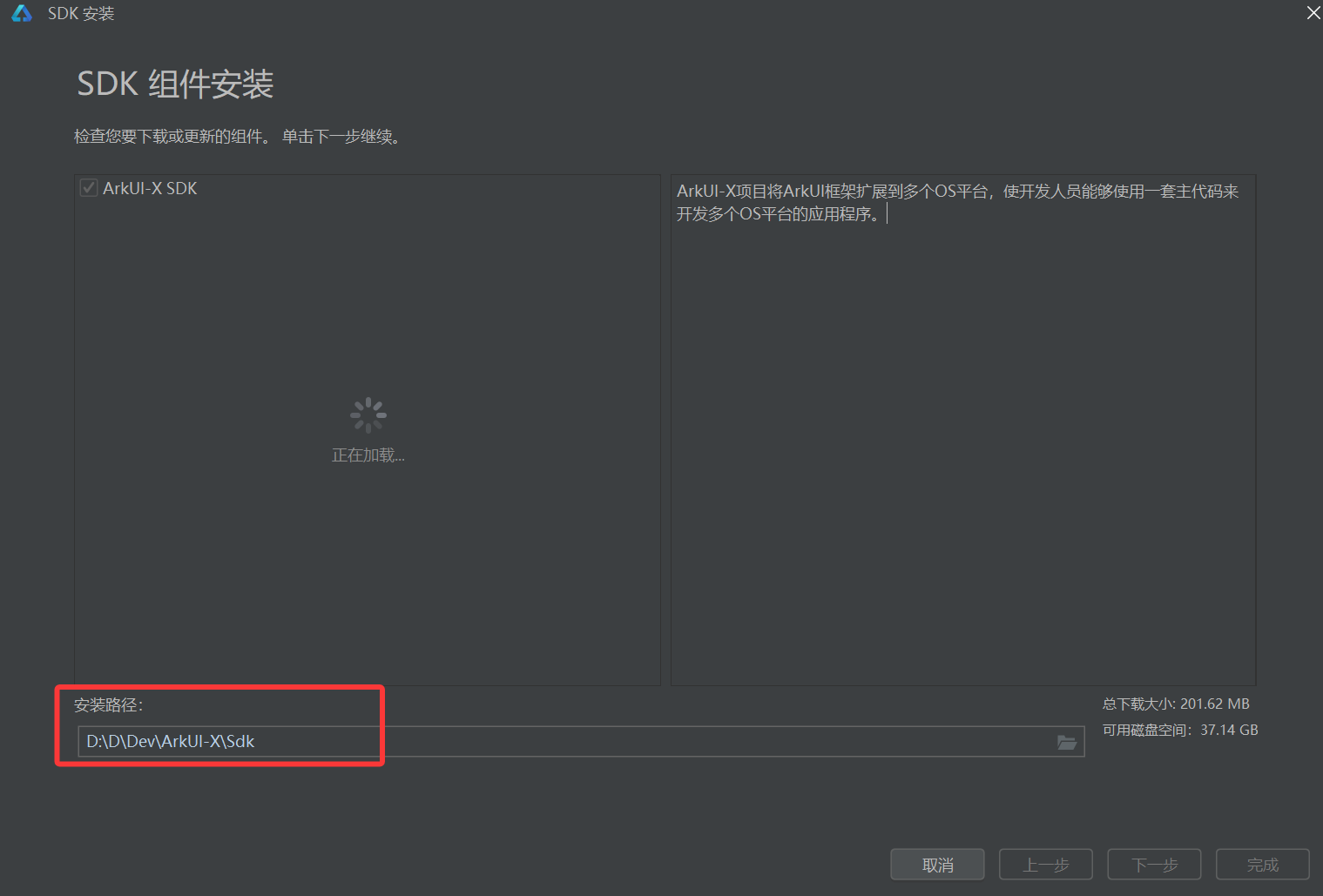Click the 可用磁盘空间 37.14 GB text
Screen dimensions: 1323x896
click(x=1180, y=730)
